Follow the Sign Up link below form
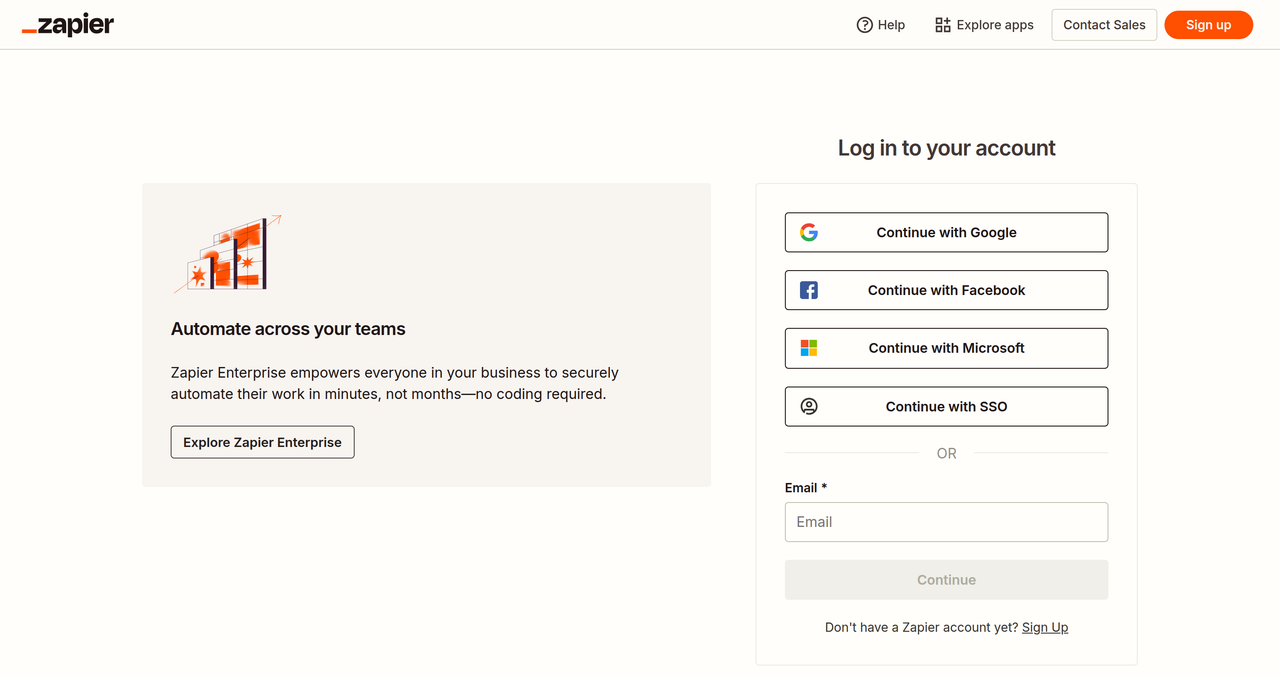Viewport: 1280px width, 678px height. click(x=1045, y=627)
